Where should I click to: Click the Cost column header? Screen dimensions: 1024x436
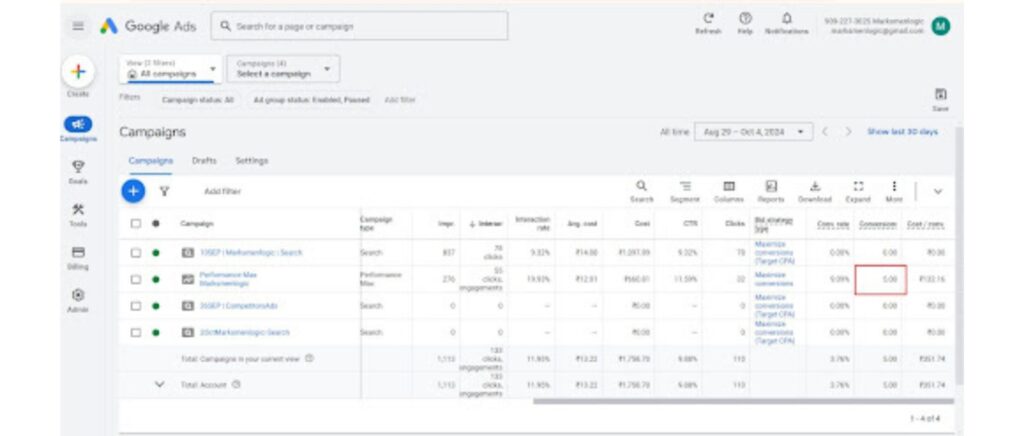pyautogui.click(x=641, y=224)
